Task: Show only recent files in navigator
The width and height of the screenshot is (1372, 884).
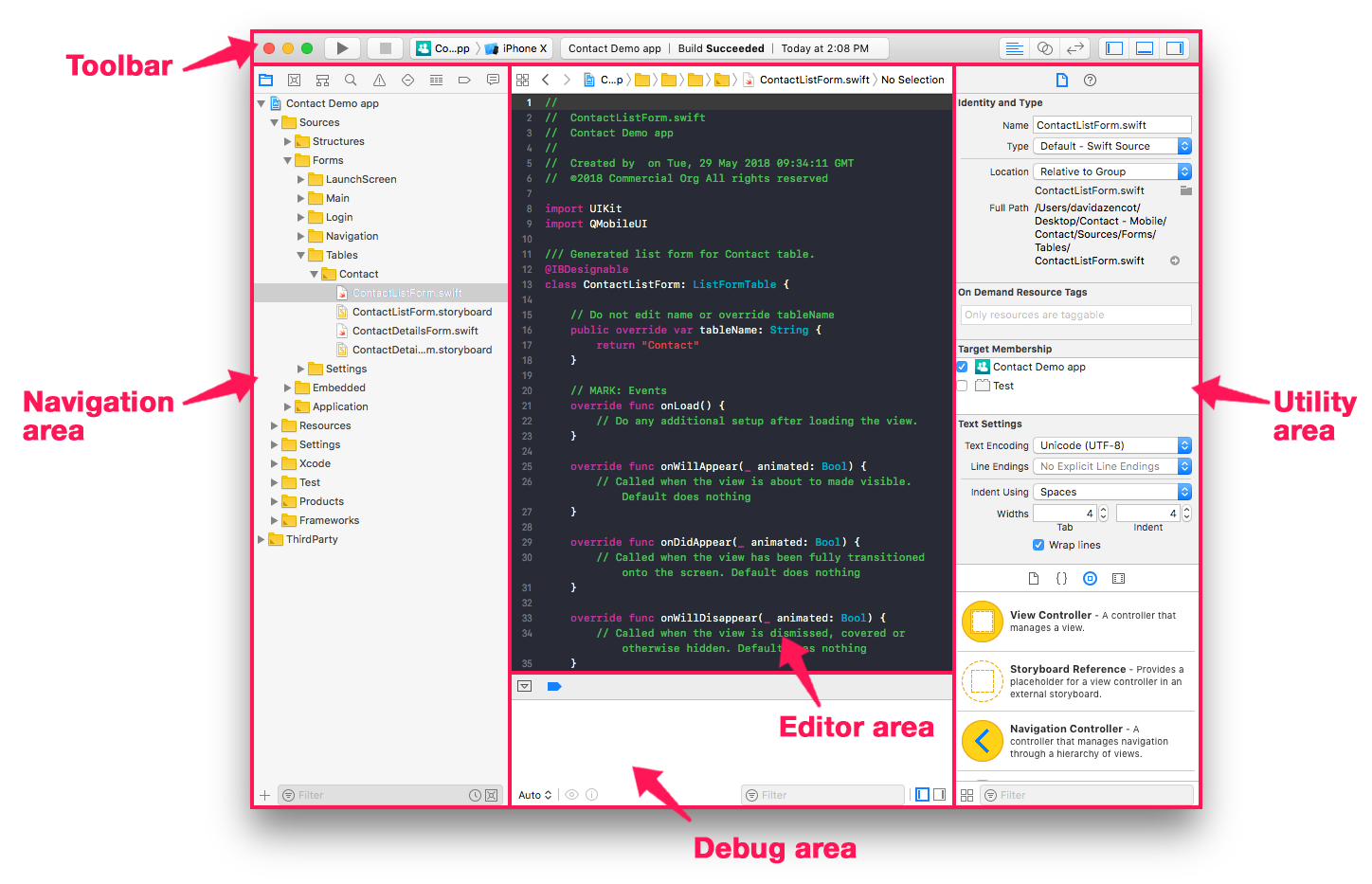Action: click(x=475, y=796)
